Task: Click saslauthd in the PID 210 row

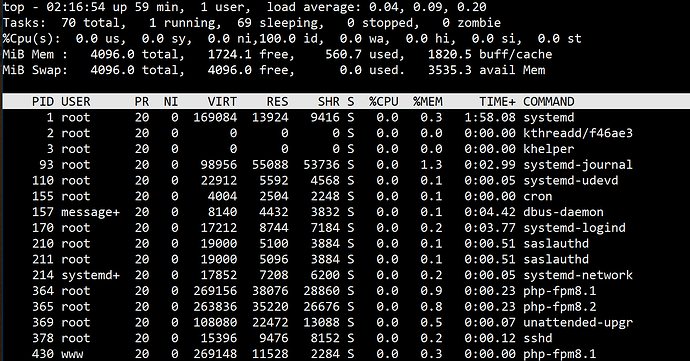Action: click(x=556, y=243)
